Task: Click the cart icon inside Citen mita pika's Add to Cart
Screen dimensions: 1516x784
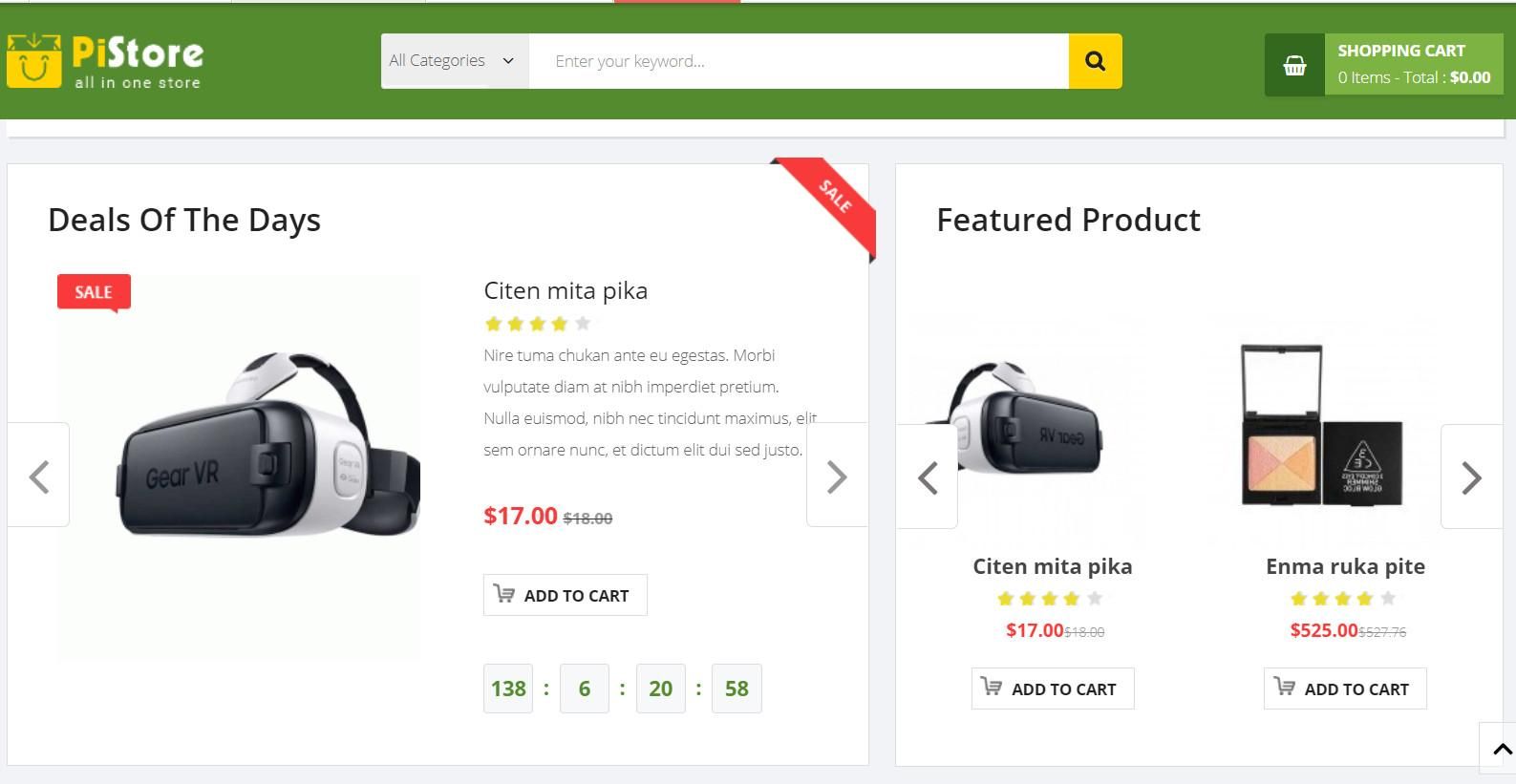Action: point(503,593)
